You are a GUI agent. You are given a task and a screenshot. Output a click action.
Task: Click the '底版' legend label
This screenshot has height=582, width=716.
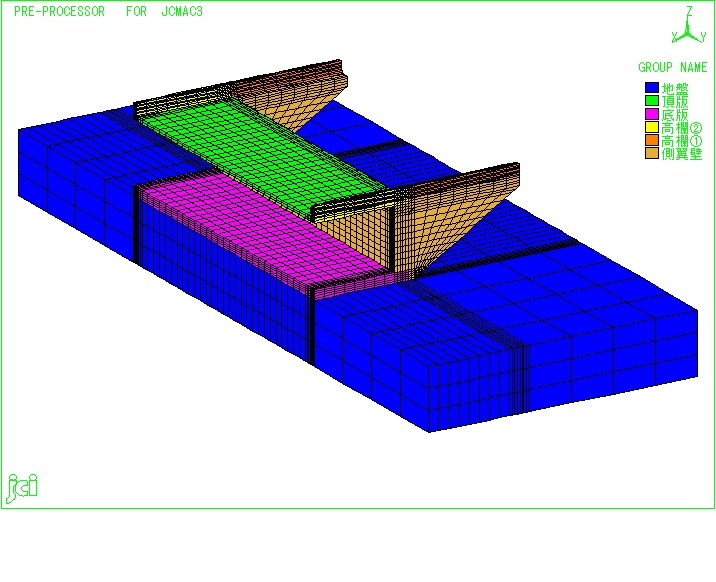tap(675, 115)
